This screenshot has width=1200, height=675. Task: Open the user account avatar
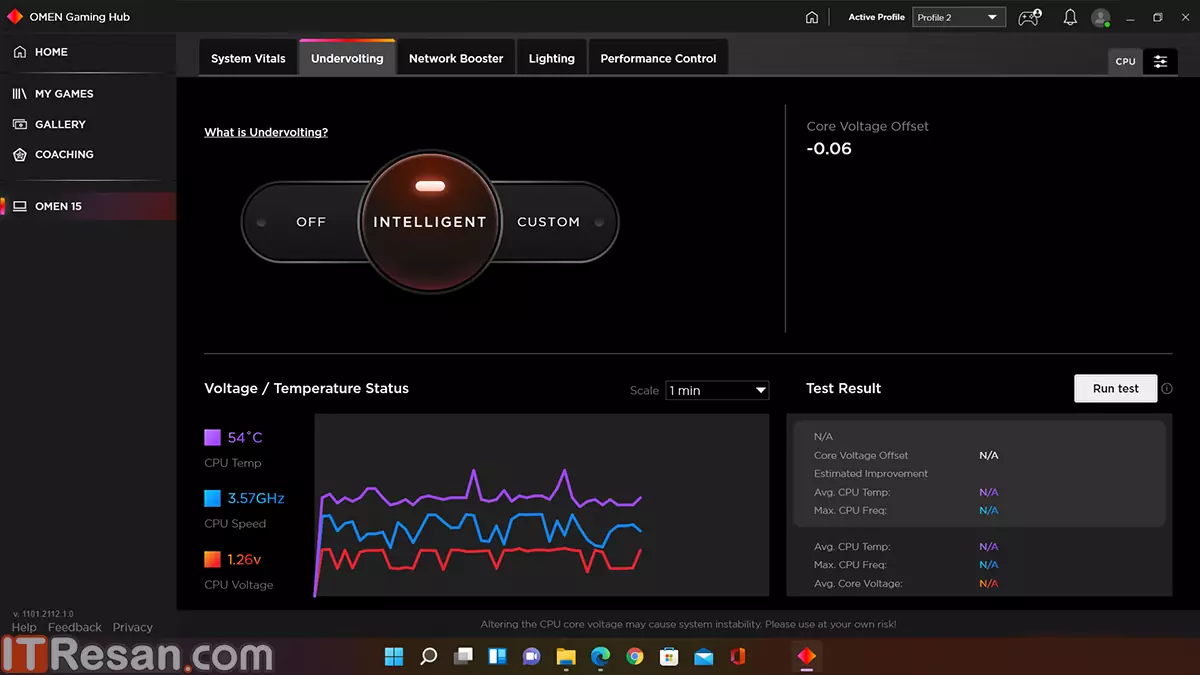click(1100, 17)
